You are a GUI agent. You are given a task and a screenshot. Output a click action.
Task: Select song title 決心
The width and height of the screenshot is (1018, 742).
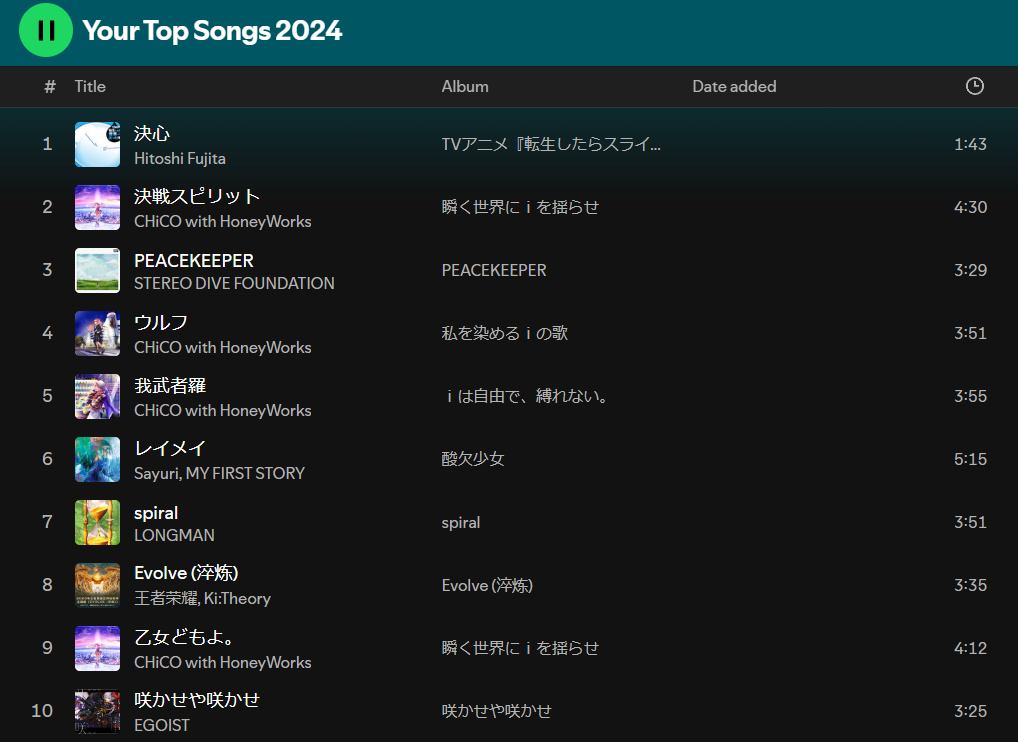(152, 133)
